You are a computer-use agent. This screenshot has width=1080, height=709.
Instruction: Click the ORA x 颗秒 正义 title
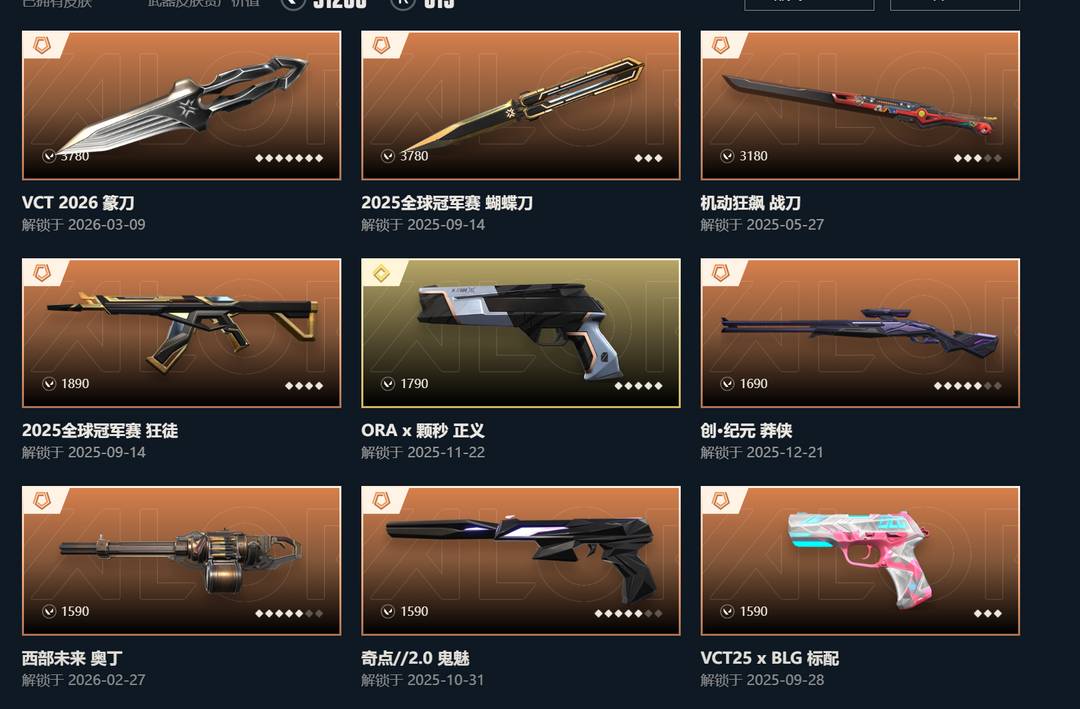tap(423, 431)
